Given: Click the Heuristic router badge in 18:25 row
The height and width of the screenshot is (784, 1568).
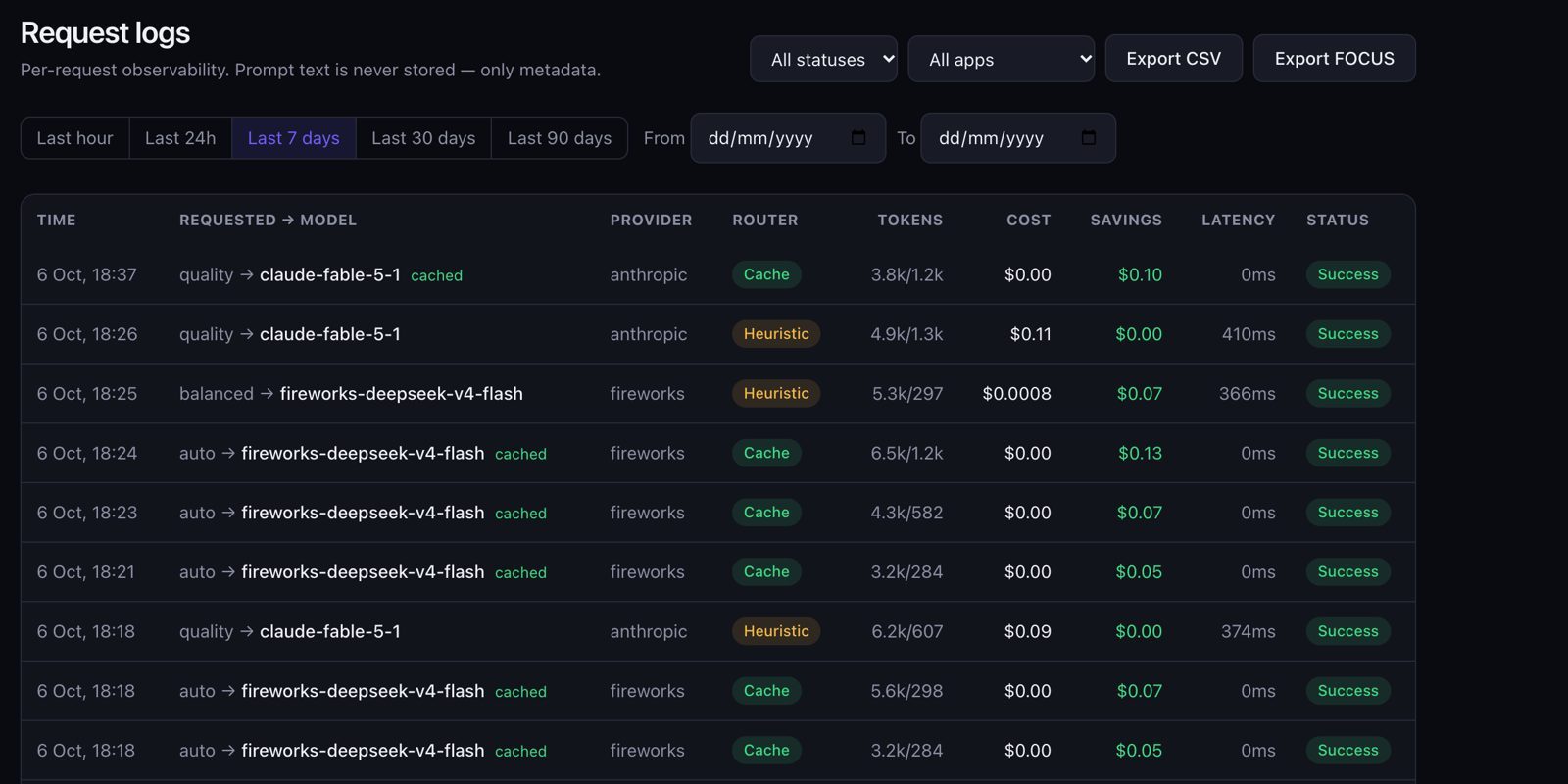Looking at the screenshot, I should [776, 394].
